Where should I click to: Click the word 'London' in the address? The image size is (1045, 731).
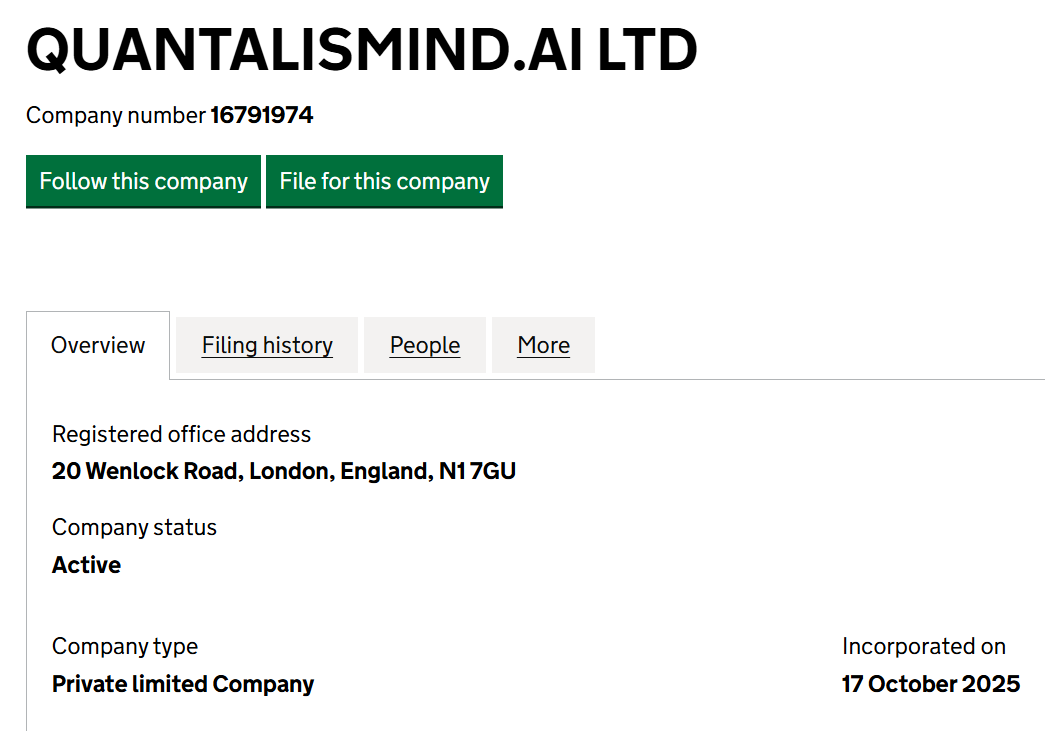[290, 471]
